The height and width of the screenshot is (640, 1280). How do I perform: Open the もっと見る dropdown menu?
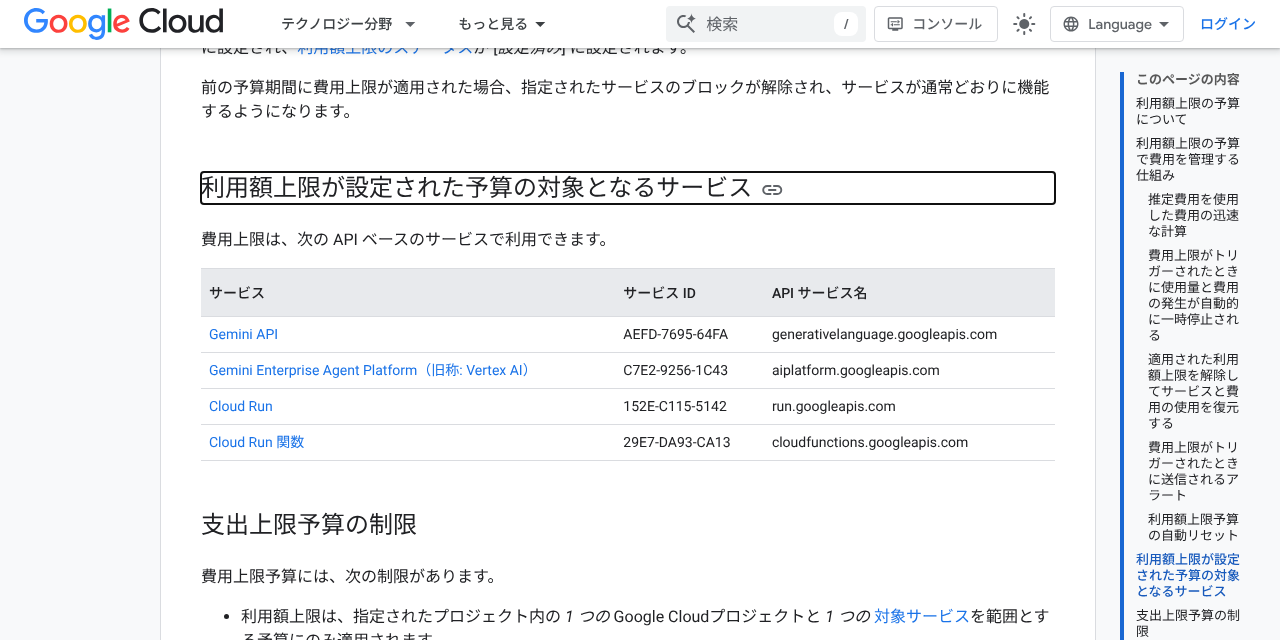(502, 24)
